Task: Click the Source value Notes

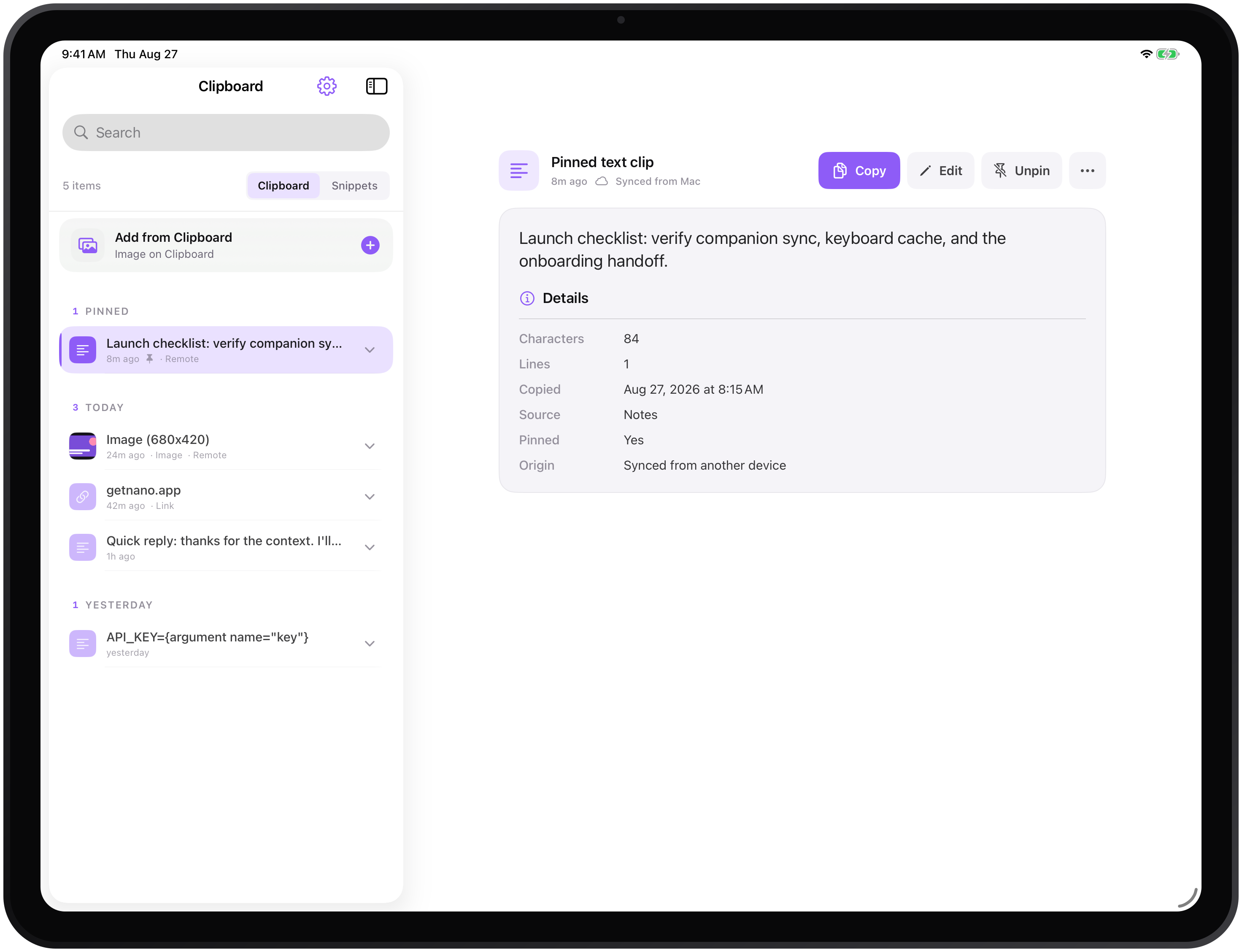Action: pyautogui.click(x=640, y=414)
